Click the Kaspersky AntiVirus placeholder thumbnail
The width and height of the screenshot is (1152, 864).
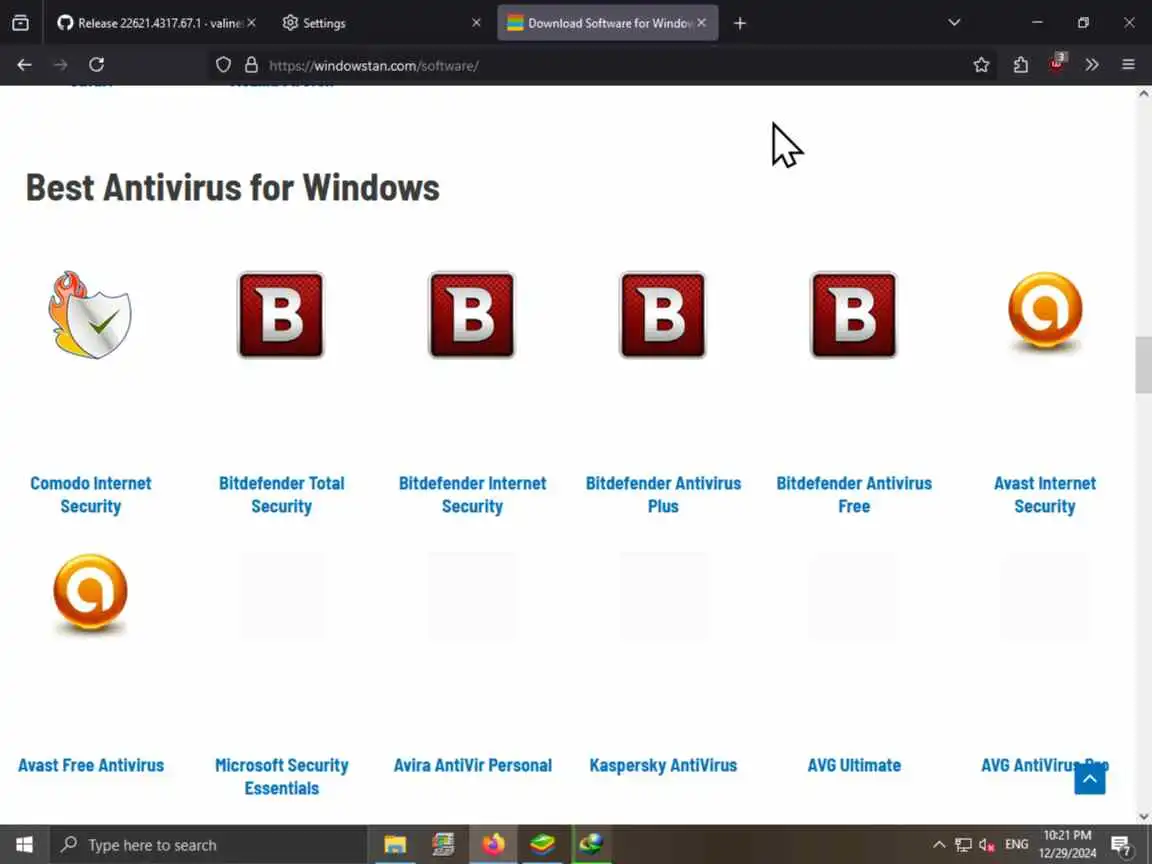click(663, 596)
